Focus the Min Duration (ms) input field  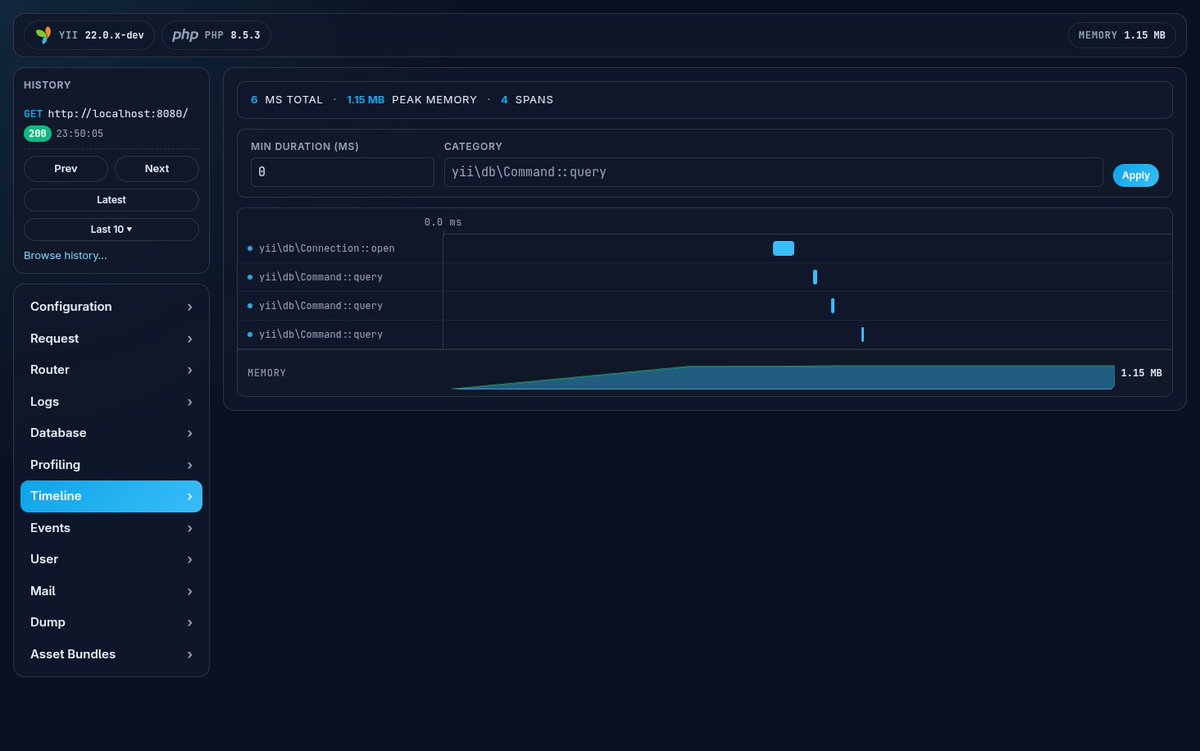(x=343, y=172)
